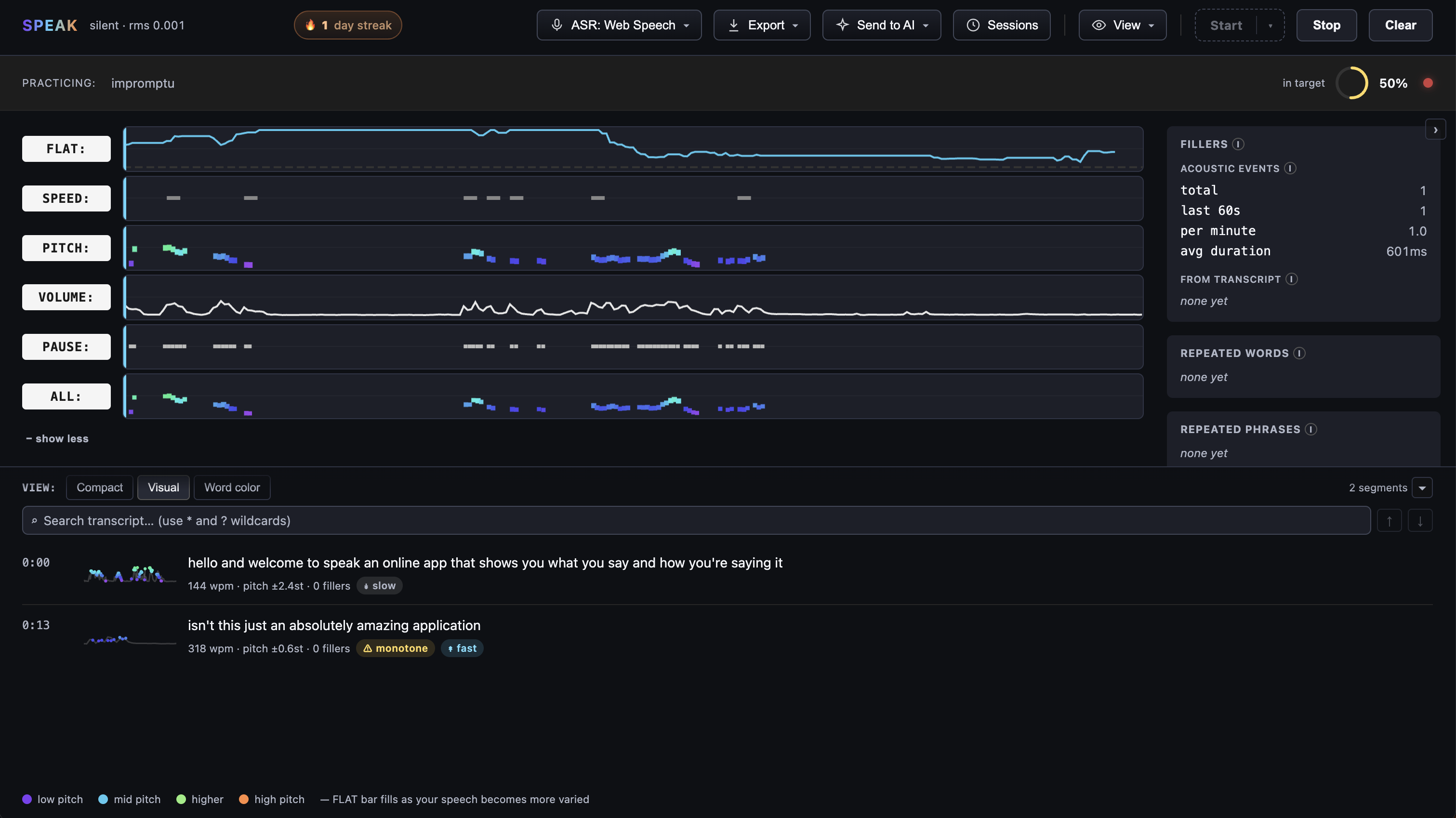Collapse charts with show less
1456x818 pixels.
(57, 439)
